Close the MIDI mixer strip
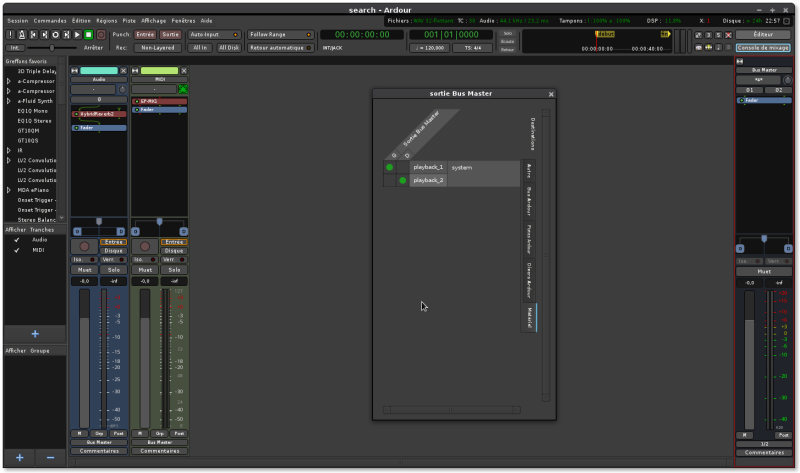 click(x=184, y=70)
